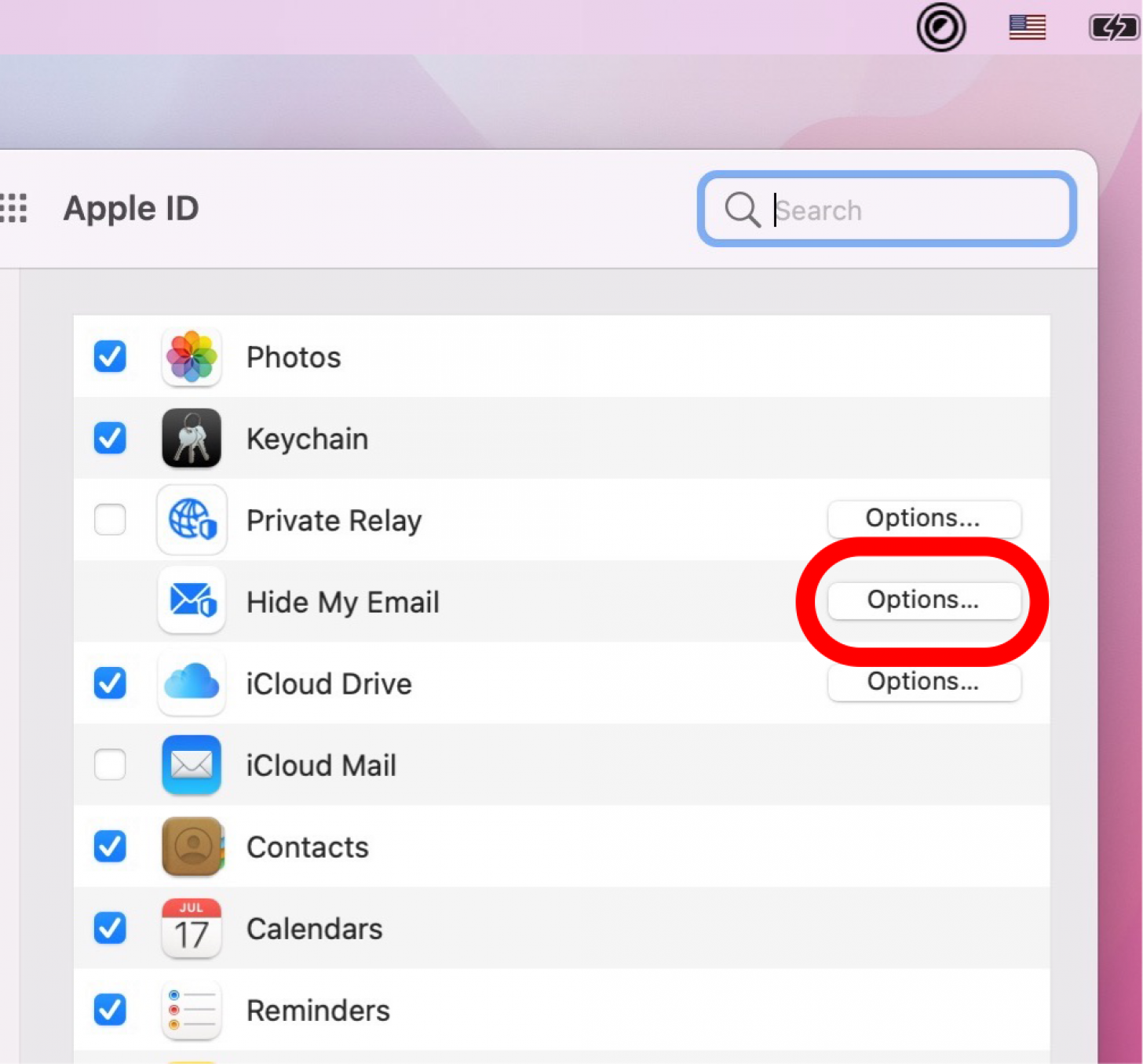Show all preferences grid icon
The width and height of the screenshot is (1143, 1064).
click(x=13, y=209)
